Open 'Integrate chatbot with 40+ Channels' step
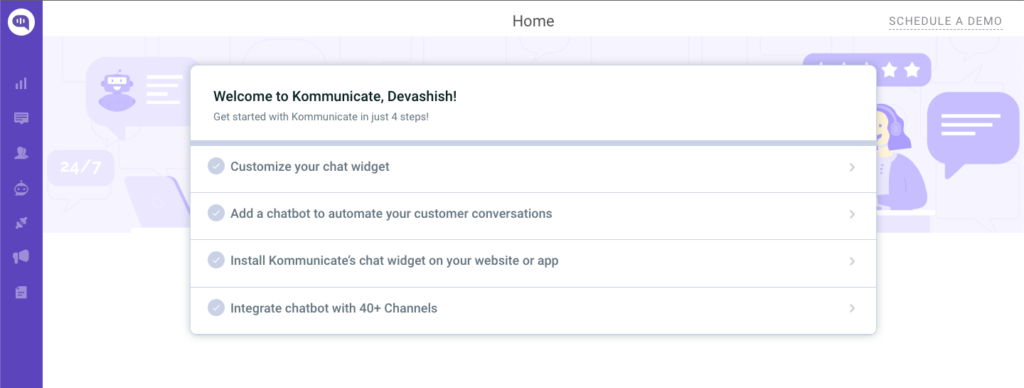The width and height of the screenshot is (1024, 388). [x=533, y=311]
